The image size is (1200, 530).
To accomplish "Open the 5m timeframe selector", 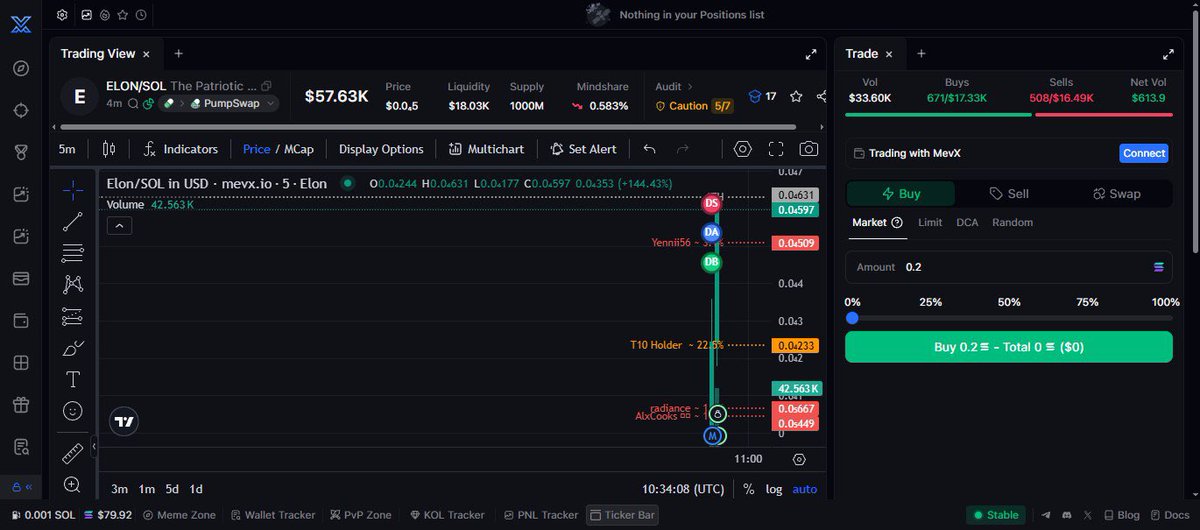I will click(x=67, y=149).
